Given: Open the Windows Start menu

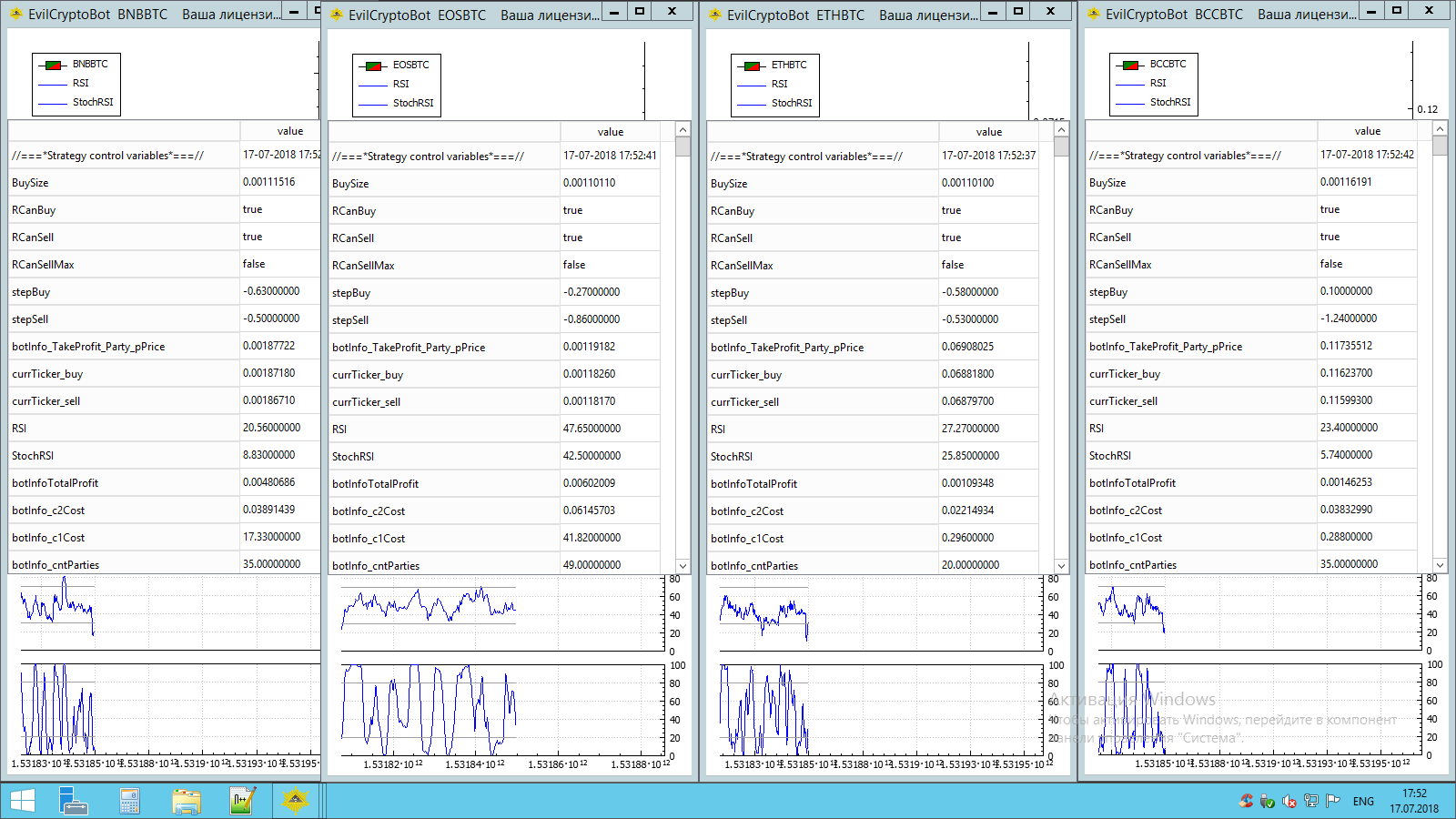Looking at the screenshot, I should coord(22,801).
